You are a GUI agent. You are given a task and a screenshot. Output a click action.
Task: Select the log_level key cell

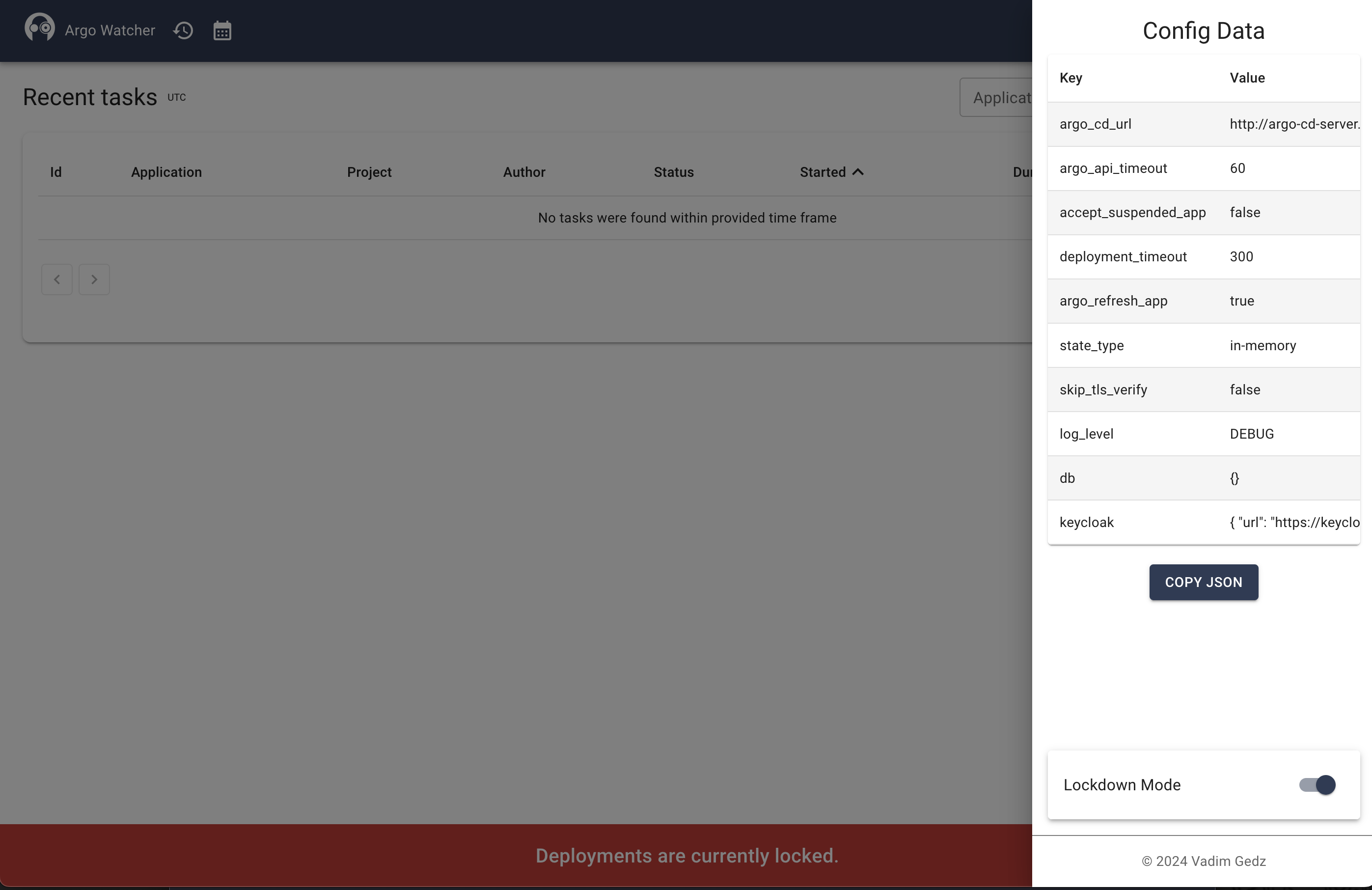[1132, 434]
